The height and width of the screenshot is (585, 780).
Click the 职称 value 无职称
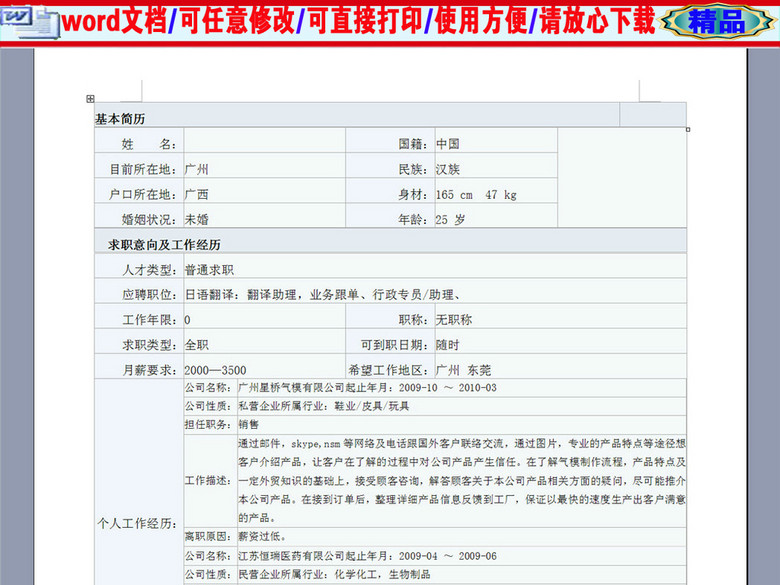click(454, 320)
